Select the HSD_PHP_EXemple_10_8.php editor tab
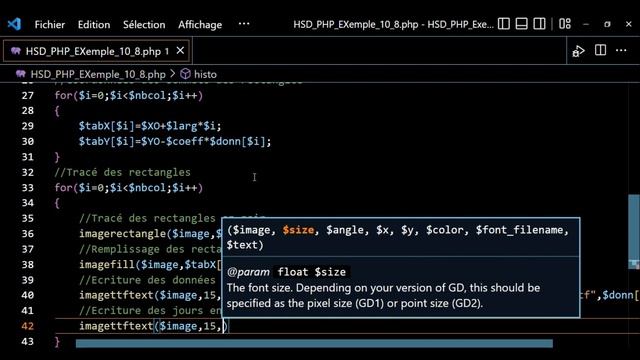Image resolution: width=640 pixels, height=360 pixels. (97, 51)
